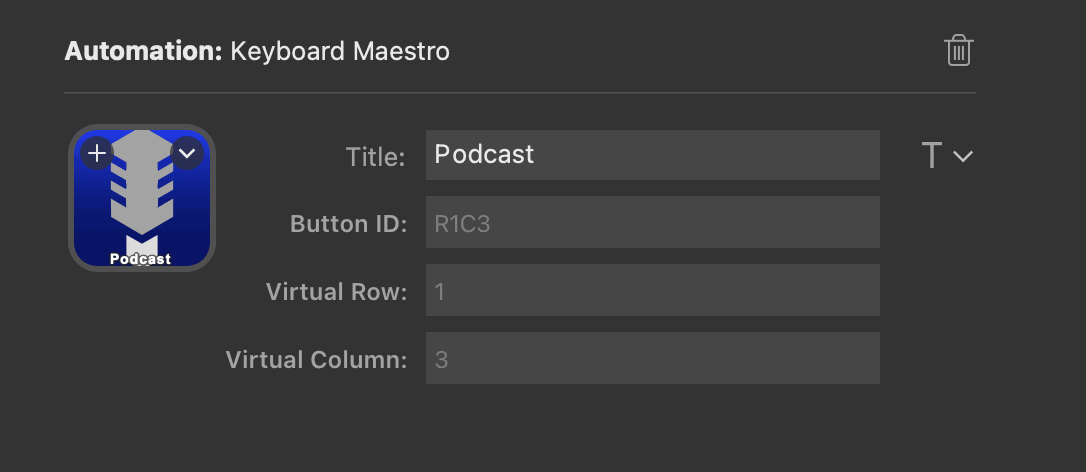The height and width of the screenshot is (472, 1086).
Task: Open the chevron menu on the Podcast button image
Action: [187, 153]
